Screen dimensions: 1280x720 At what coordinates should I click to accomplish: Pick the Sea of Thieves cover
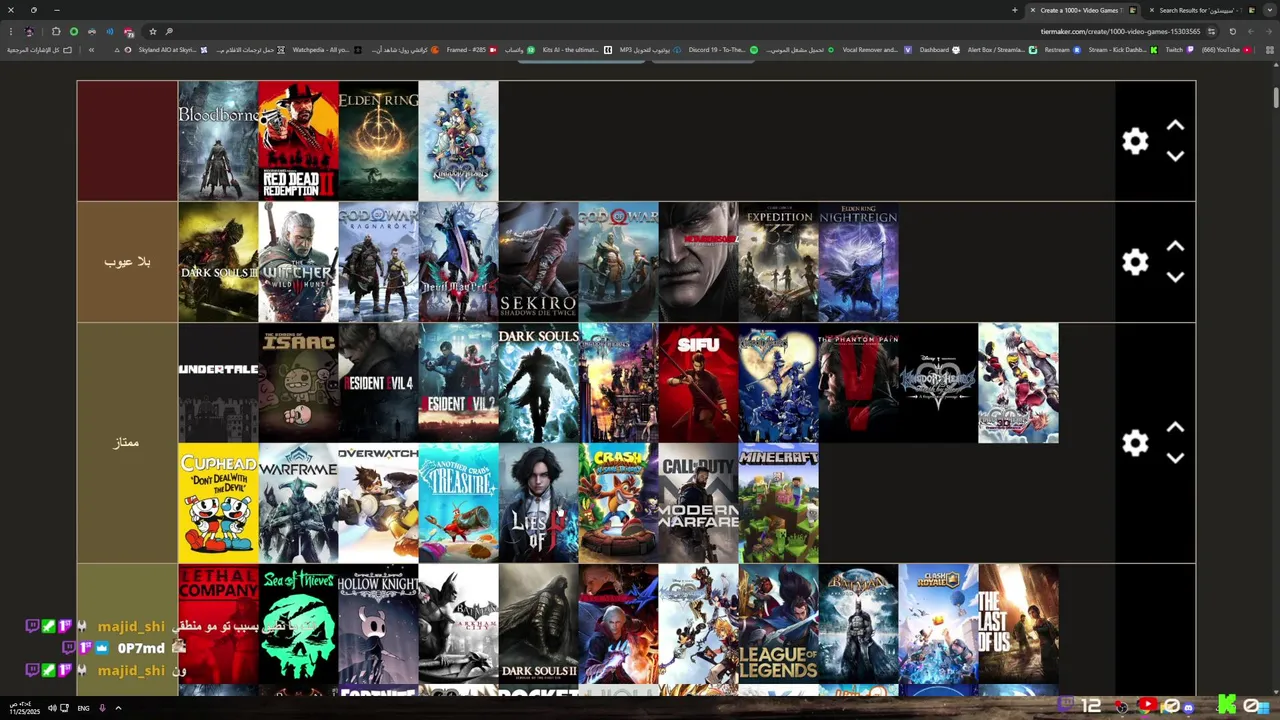click(x=298, y=624)
